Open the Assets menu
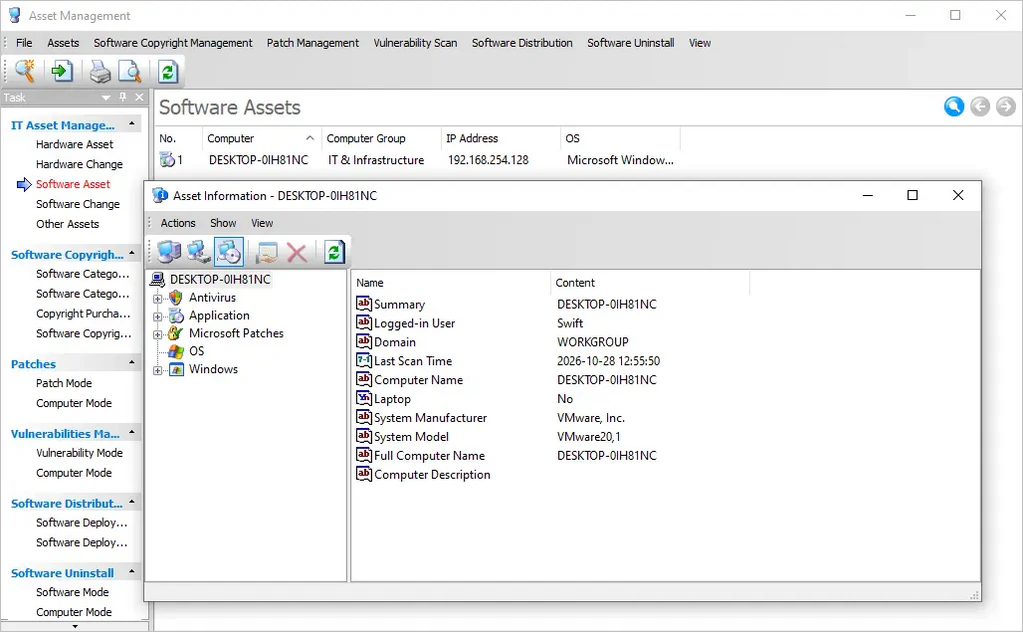The image size is (1023, 632). point(63,43)
